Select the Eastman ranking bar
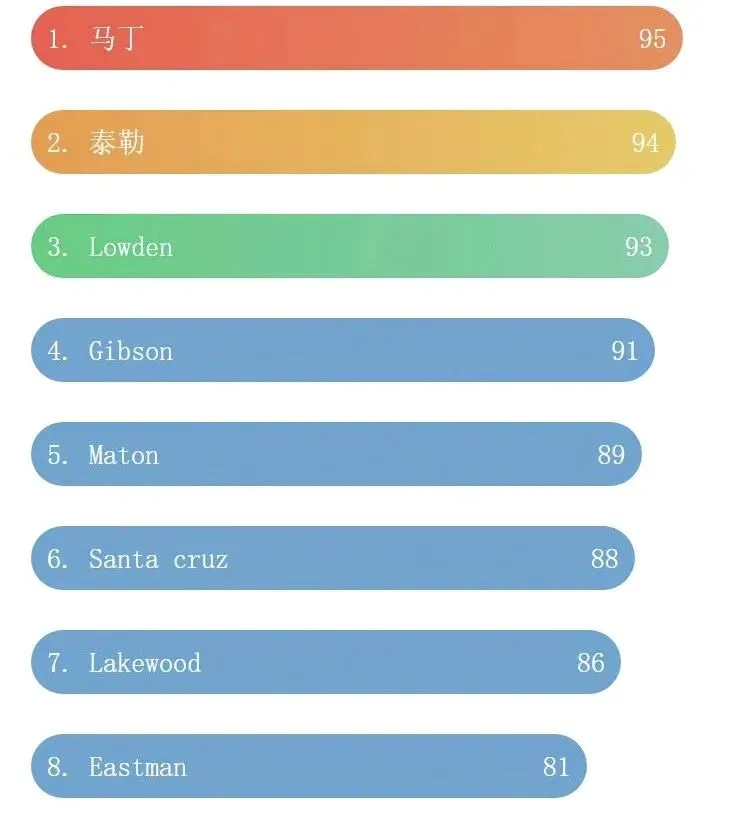 [x=309, y=767]
